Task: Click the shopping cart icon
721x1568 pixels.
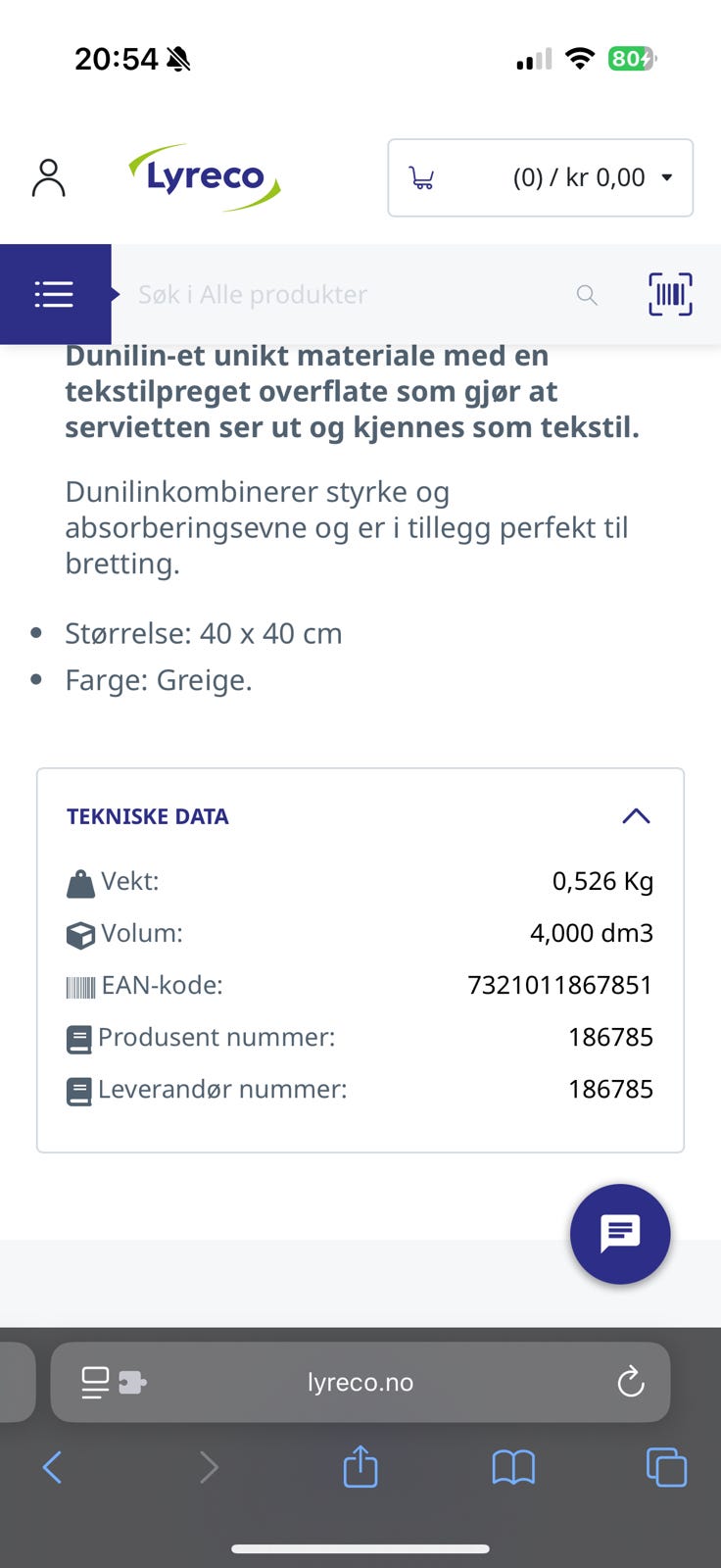Action: [x=421, y=178]
